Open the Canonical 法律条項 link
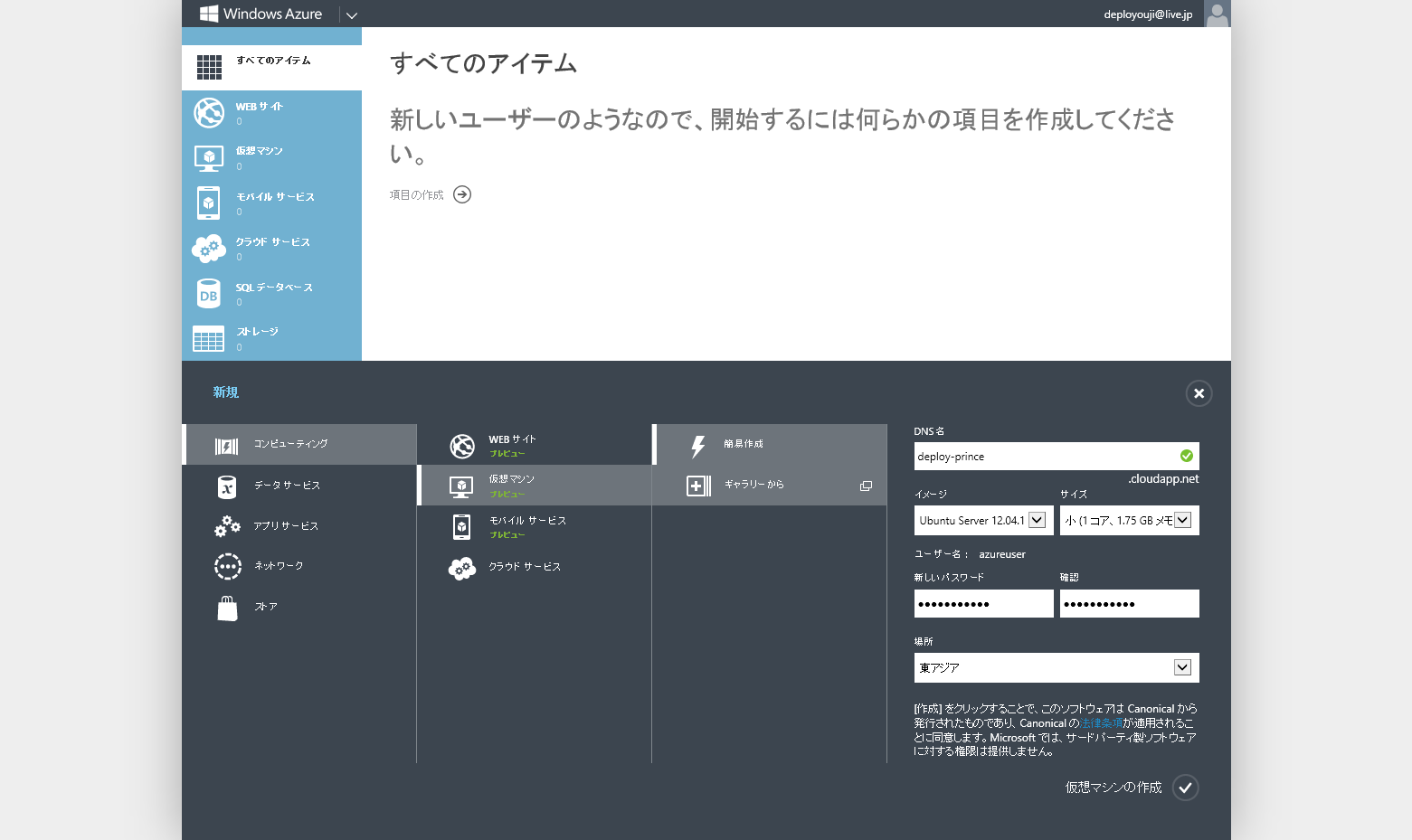Viewport: 1412px width, 840px height. click(1101, 723)
